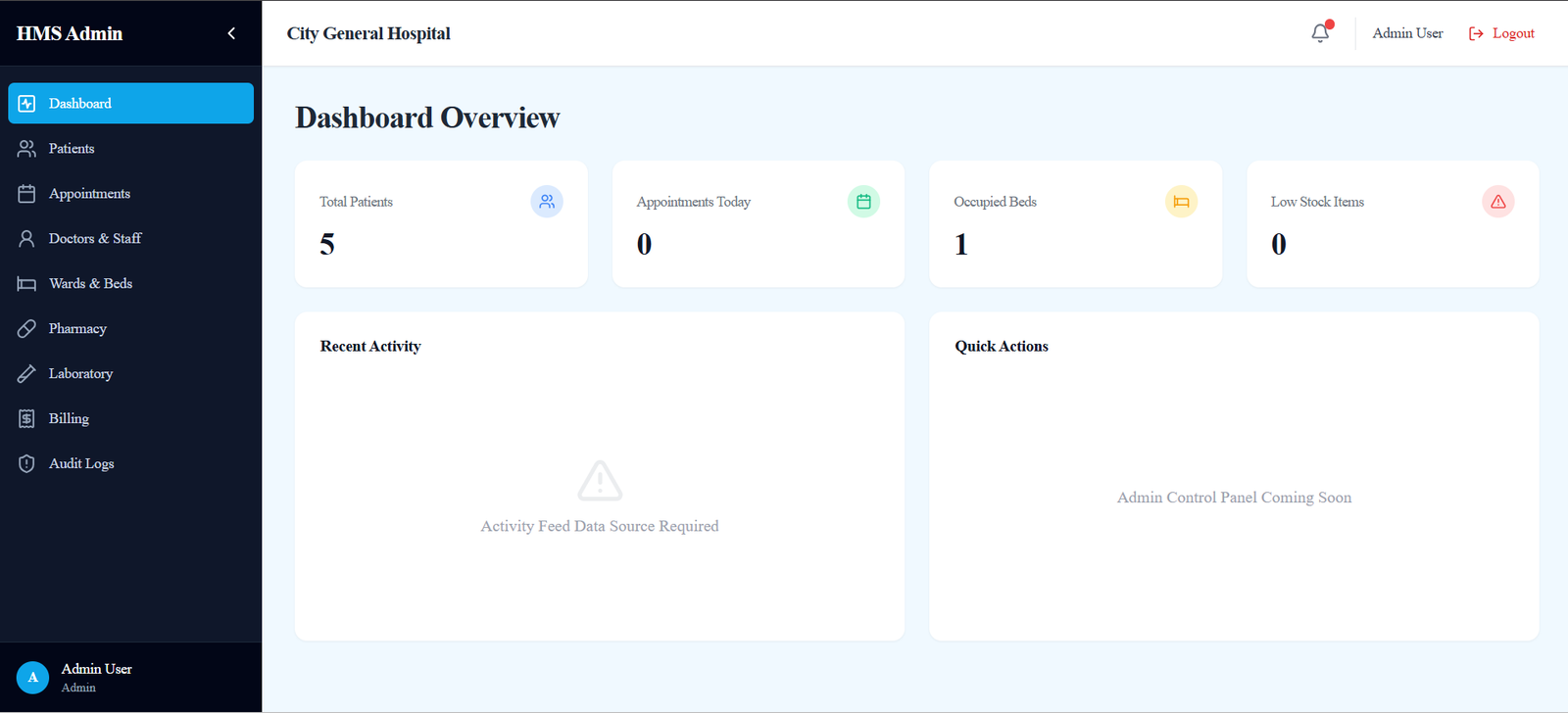Click the Logout button

click(x=1501, y=33)
